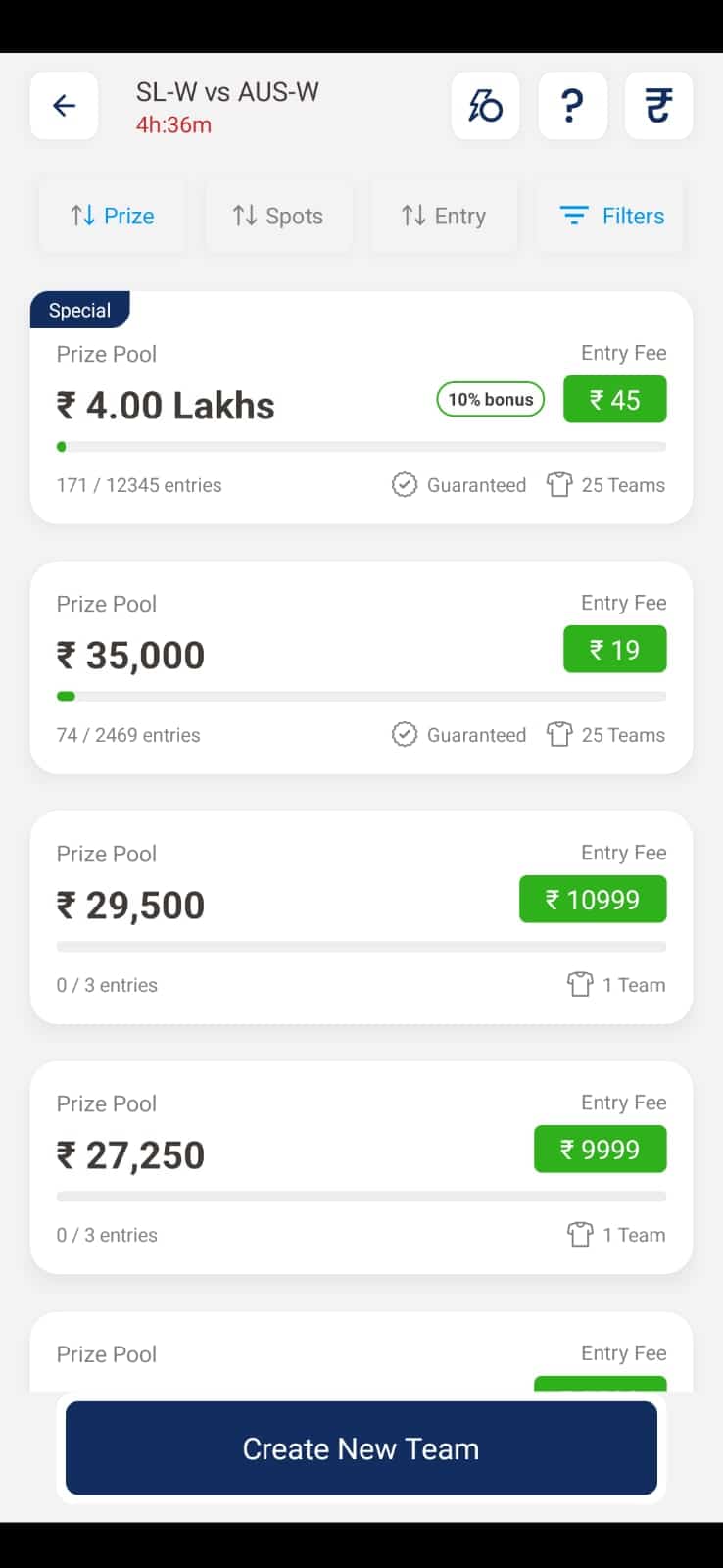Sort contests by Entry

point(444,216)
